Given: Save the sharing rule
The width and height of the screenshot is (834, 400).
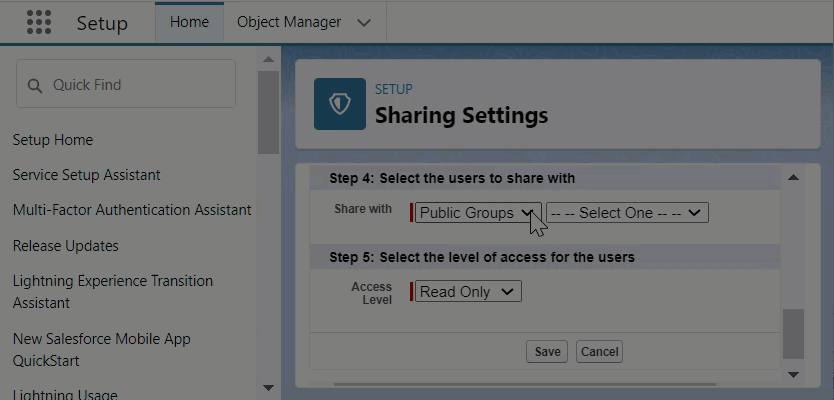Looking at the screenshot, I should [547, 352].
